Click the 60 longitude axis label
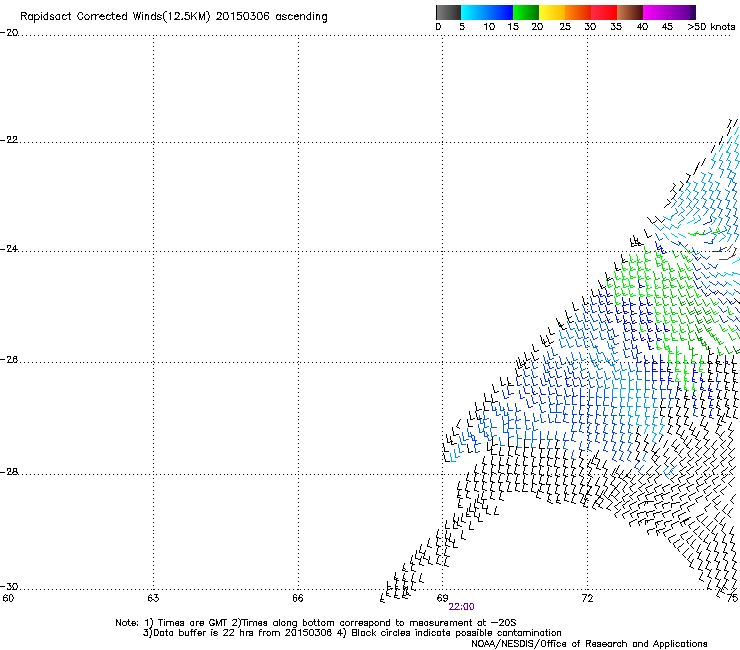Viewport: 740px width, 650px height. pyautogui.click(x=8, y=598)
